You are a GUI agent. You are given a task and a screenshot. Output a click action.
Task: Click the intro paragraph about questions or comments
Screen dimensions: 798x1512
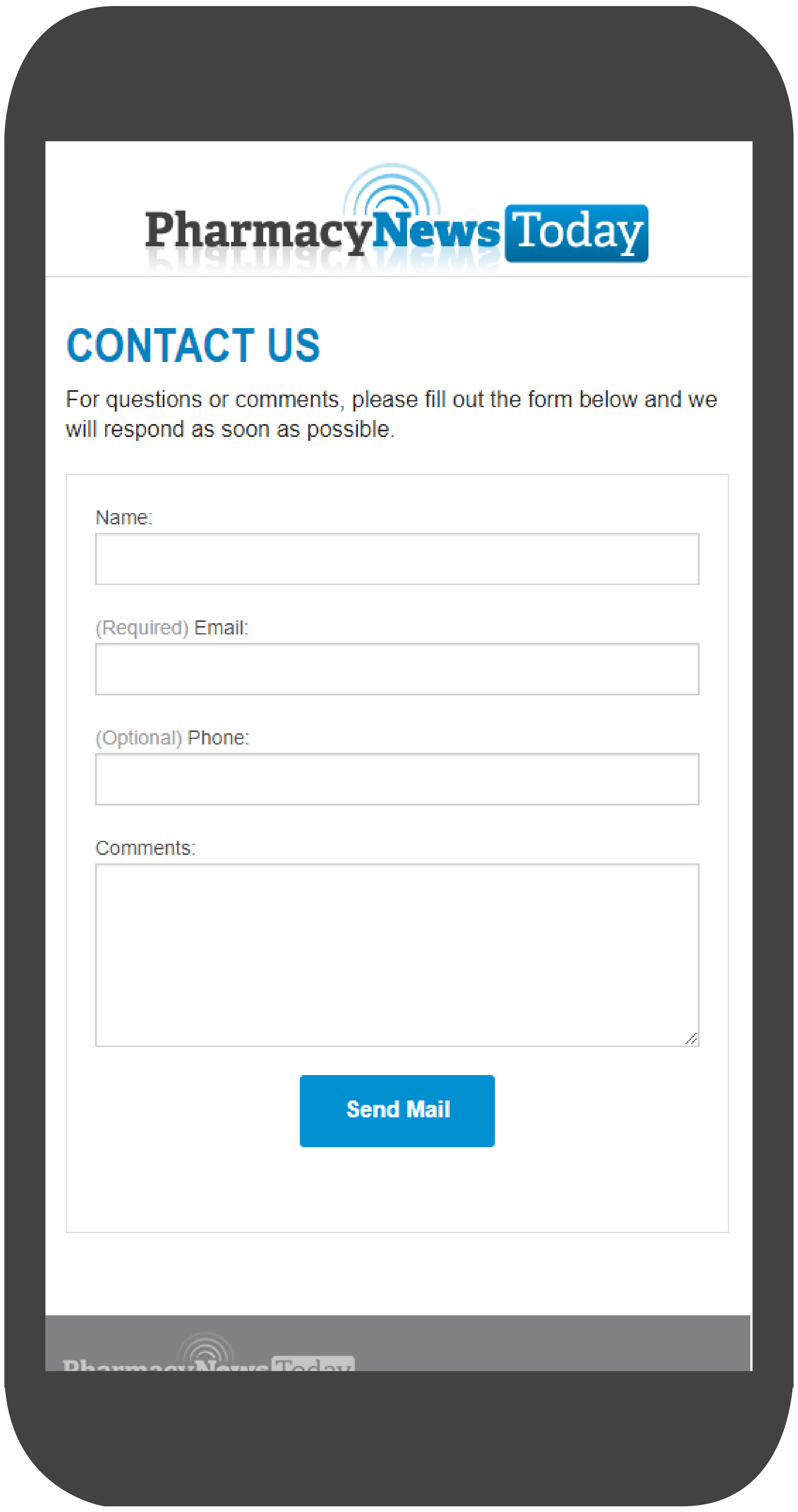coord(391,414)
